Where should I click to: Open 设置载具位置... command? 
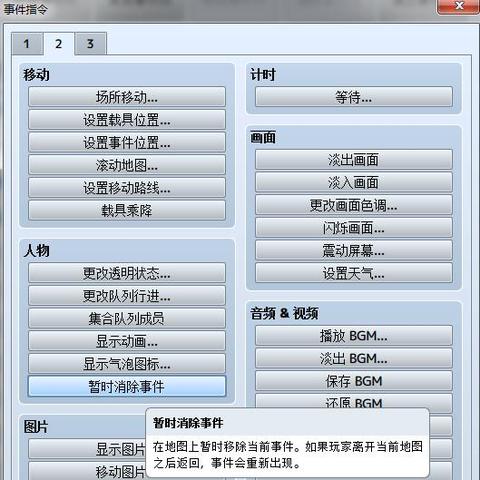point(127,119)
